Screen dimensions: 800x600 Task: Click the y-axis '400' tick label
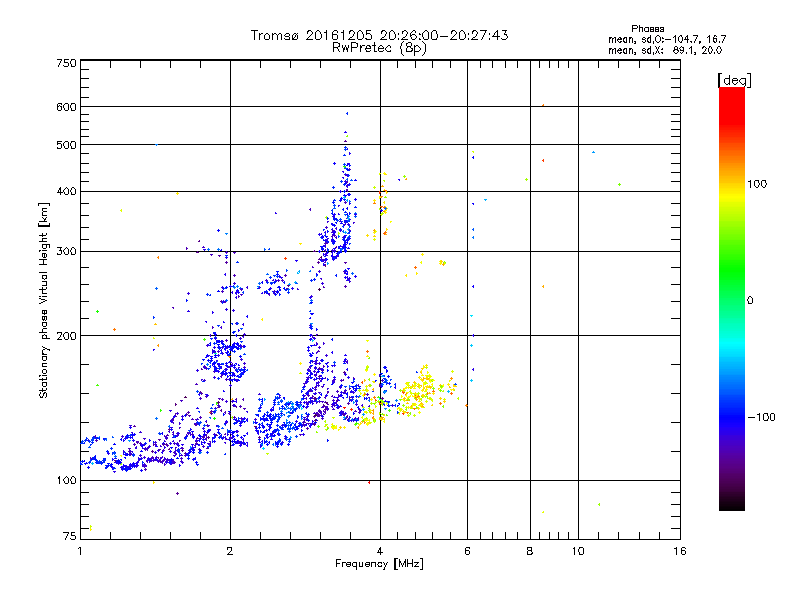click(66, 191)
